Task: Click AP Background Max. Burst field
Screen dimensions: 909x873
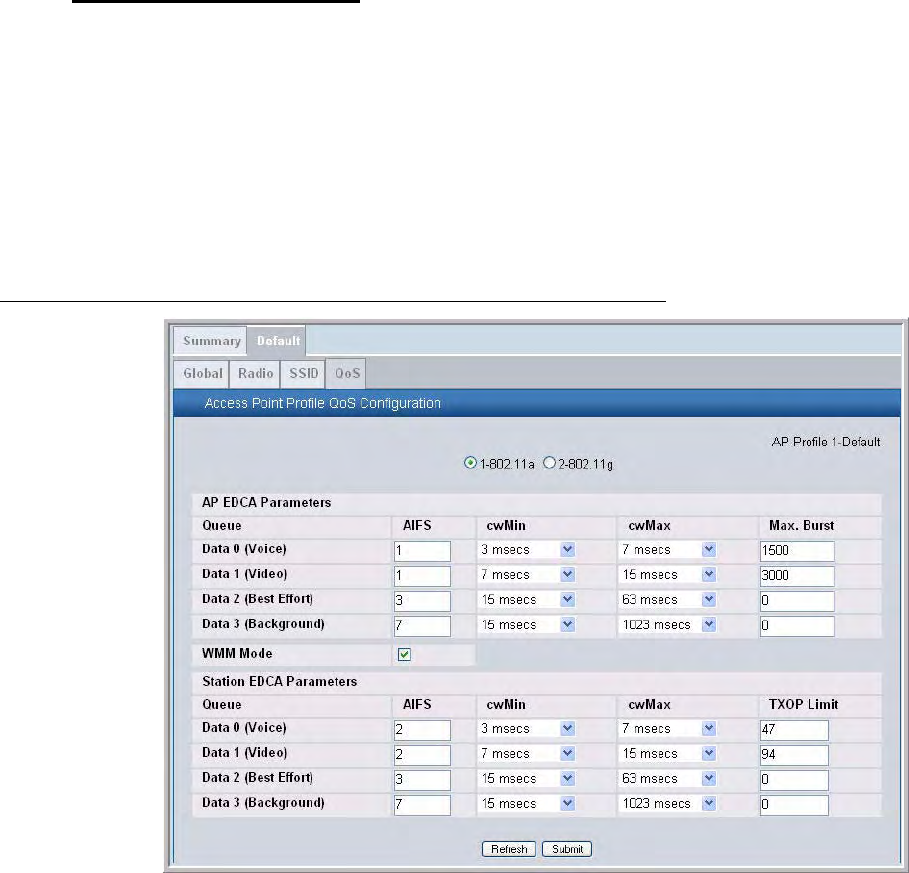Action: pos(797,625)
